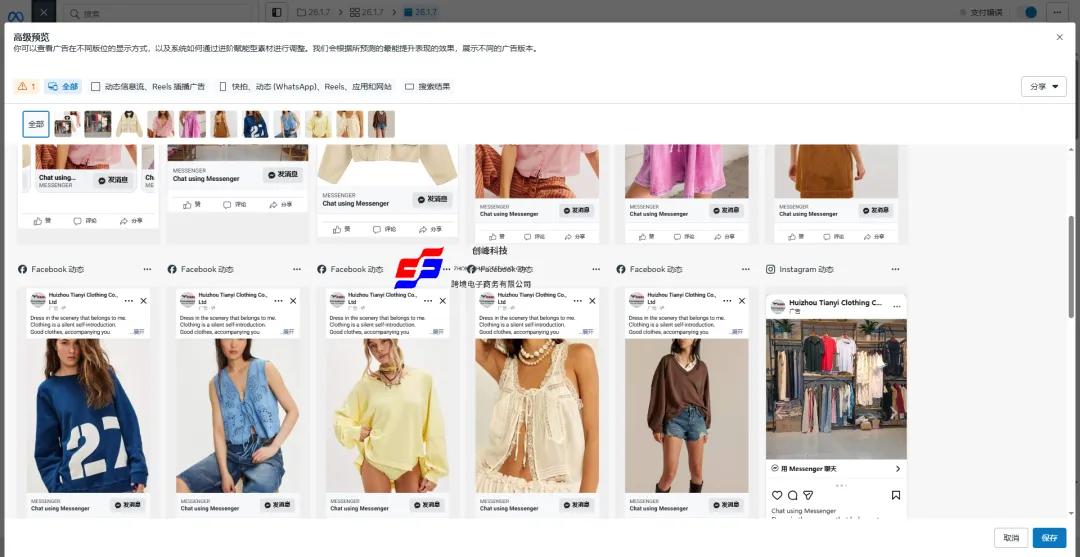Click the Instagram bookmark save icon
This screenshot has height=557, width=1080.
895,495
